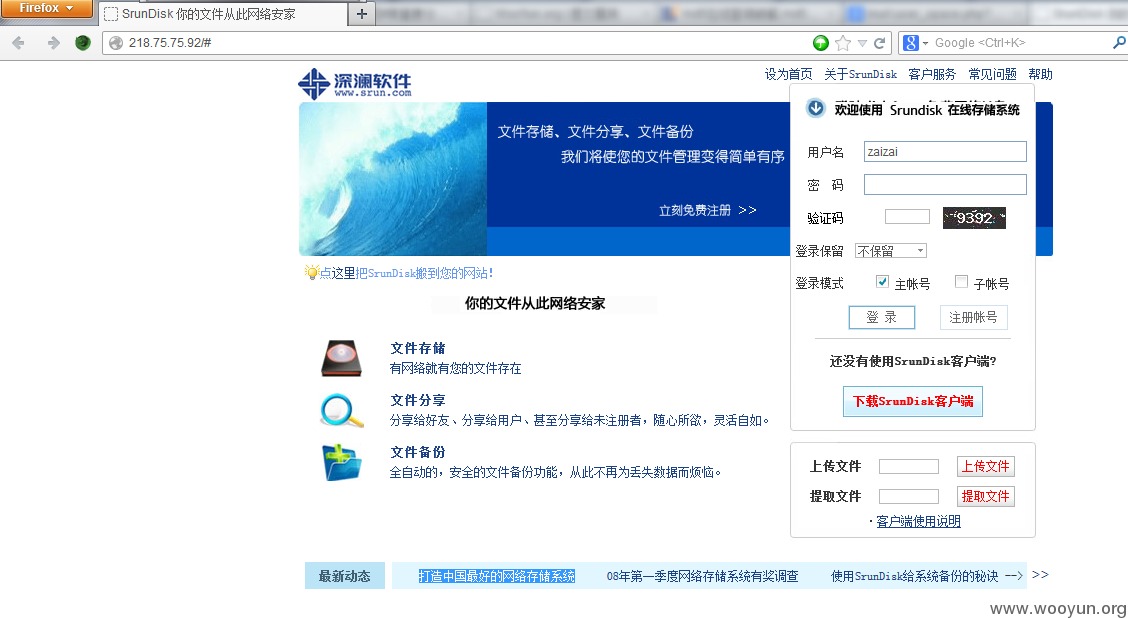The image size is (1128, 618).
Task: Click 你的文件从此网络安家 heading
Action: [x=535, y=303]
